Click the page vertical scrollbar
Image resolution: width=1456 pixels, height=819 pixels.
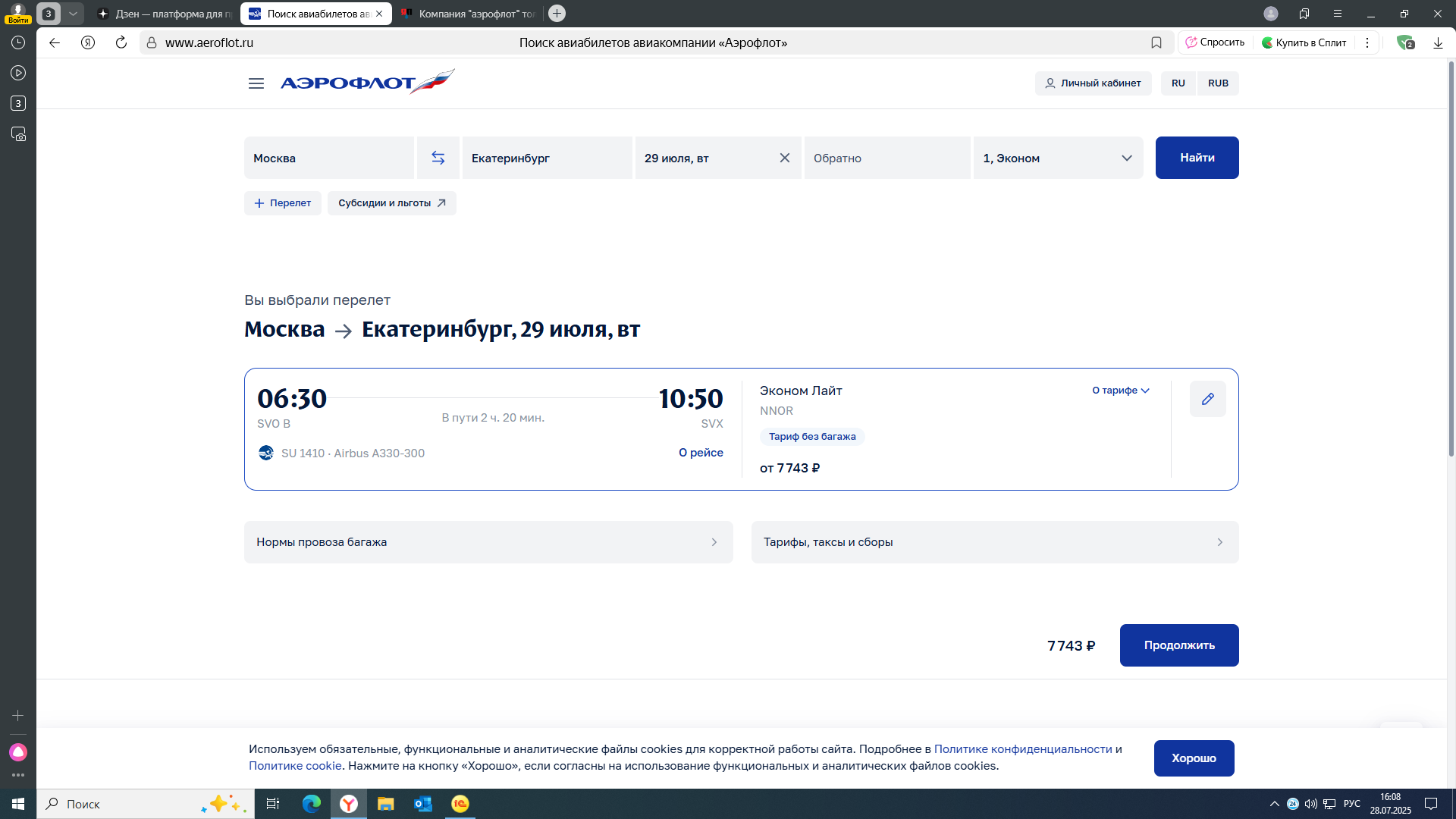click(1451, 258)
